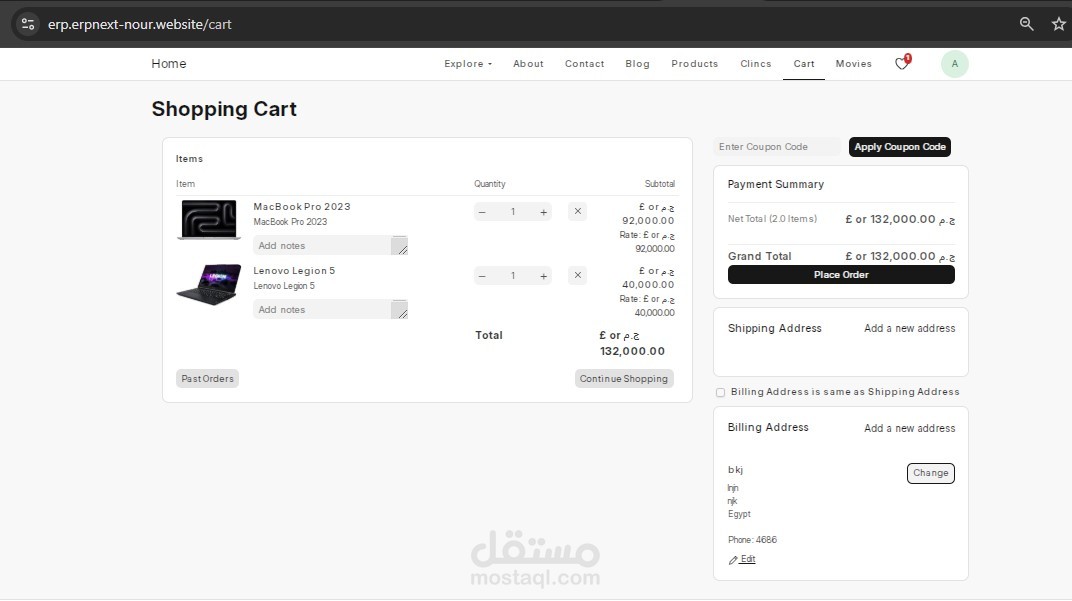Open Lenovo Legion 5 product thumbnail
This screenshot has height=601, width=1072.
point(209,284)
